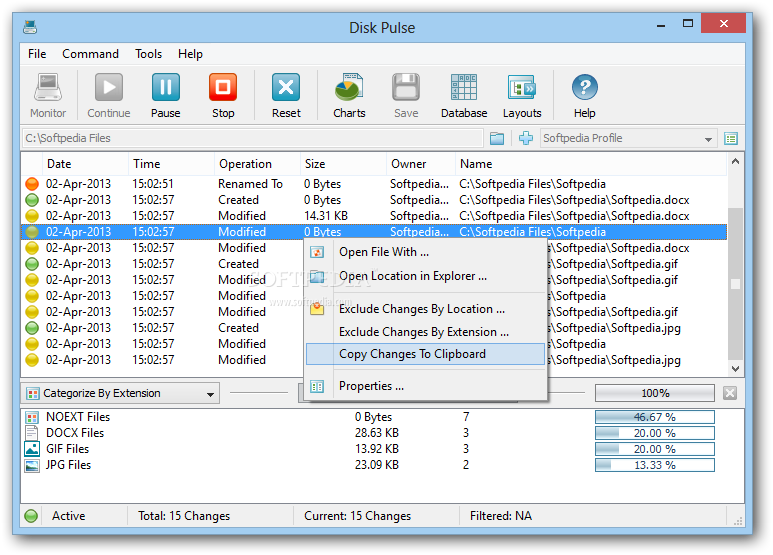
Task: Expand the Softpedia Profile dropdown
Action: (708, 139)
